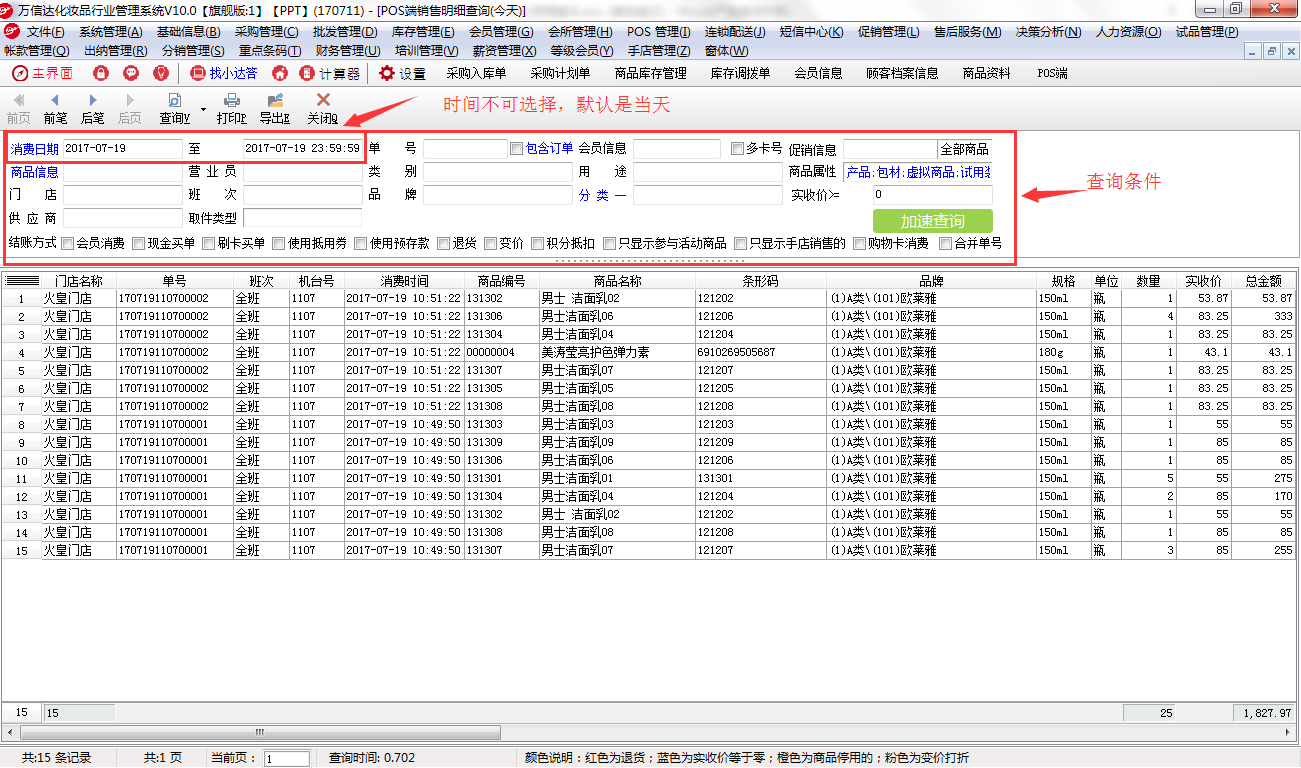Open 库存调拨单 shortcut

tap(740, 73)
